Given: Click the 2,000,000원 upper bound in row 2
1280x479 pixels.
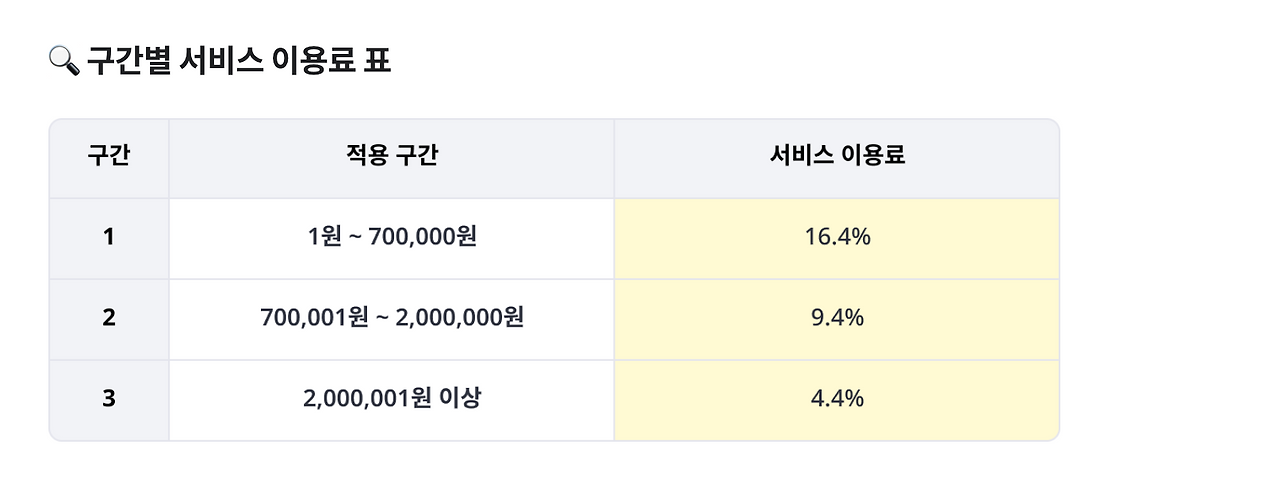Looking at the screenshot, I should point(459,318).
